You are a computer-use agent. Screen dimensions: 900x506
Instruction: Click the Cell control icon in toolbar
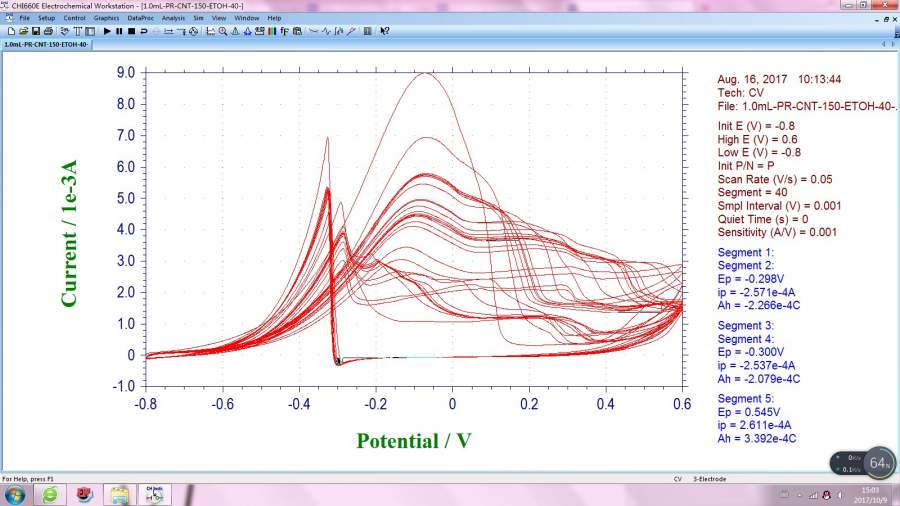tap(194, 31)
